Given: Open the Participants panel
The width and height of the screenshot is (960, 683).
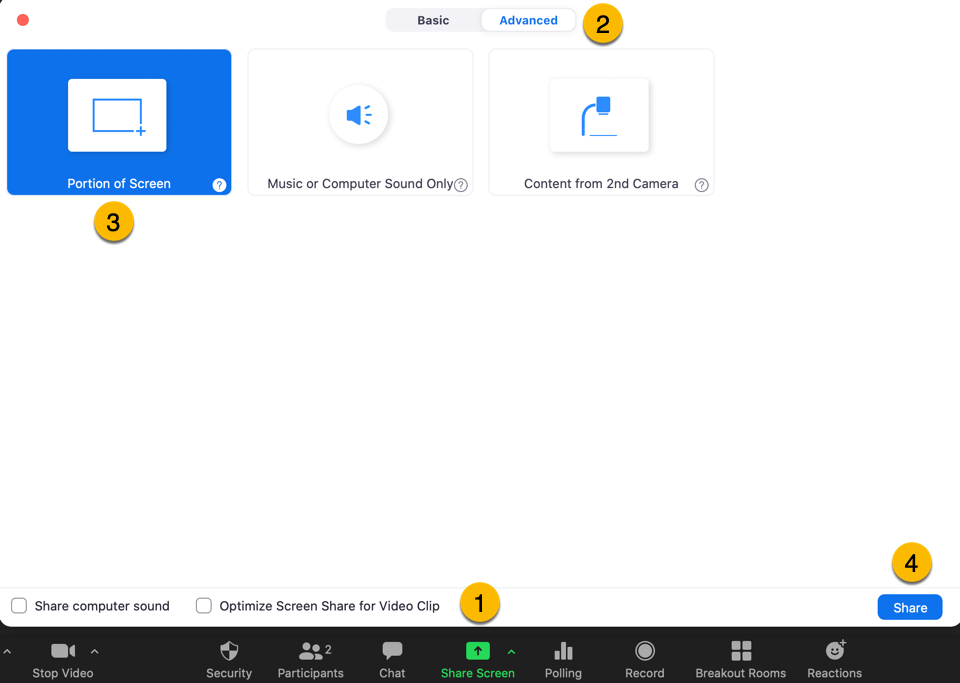Looking at the screenshot, I should pos(311,652).
